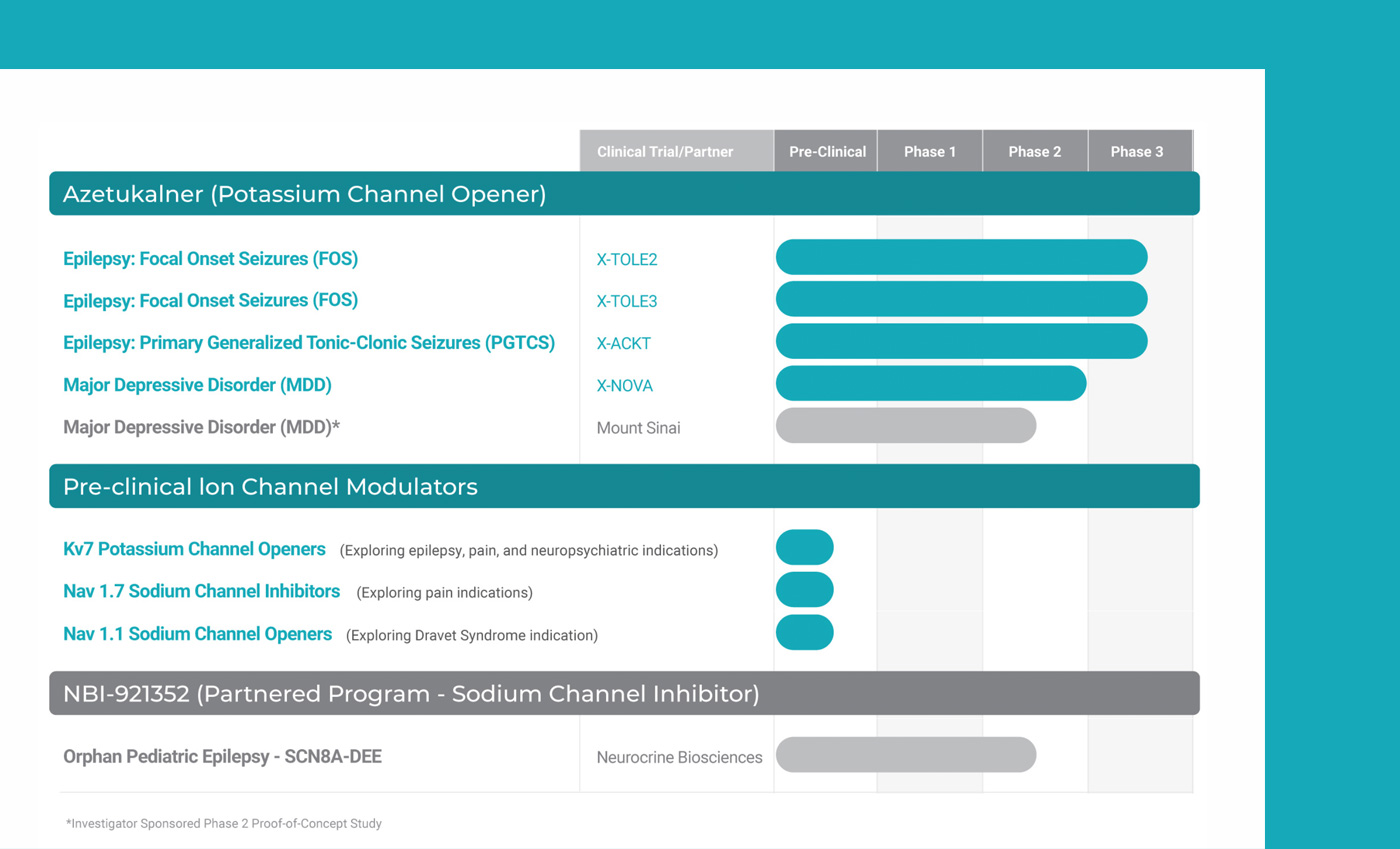1400x849 pixels.
Task: Open the Nav 1.1 Sodium Channel Openers link
Action: coord(197,634)
